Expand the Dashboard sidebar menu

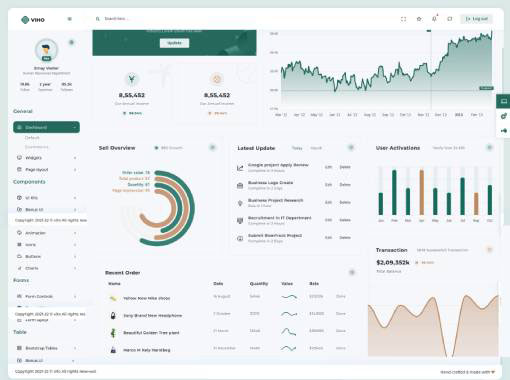(x=46, y=127)
